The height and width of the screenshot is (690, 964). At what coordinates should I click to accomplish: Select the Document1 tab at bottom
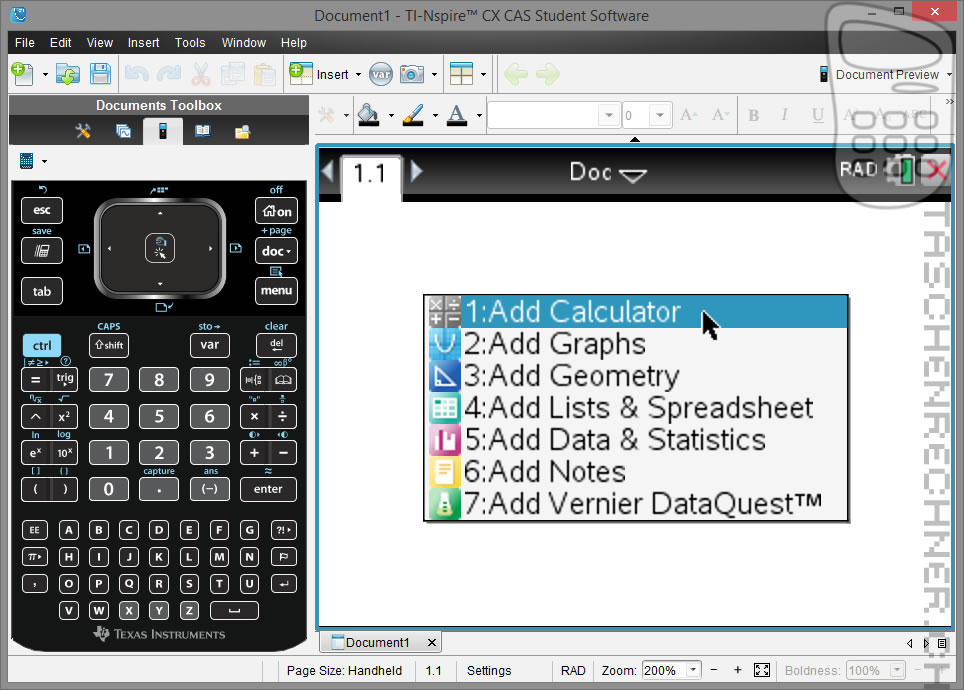tap(377, 642)
